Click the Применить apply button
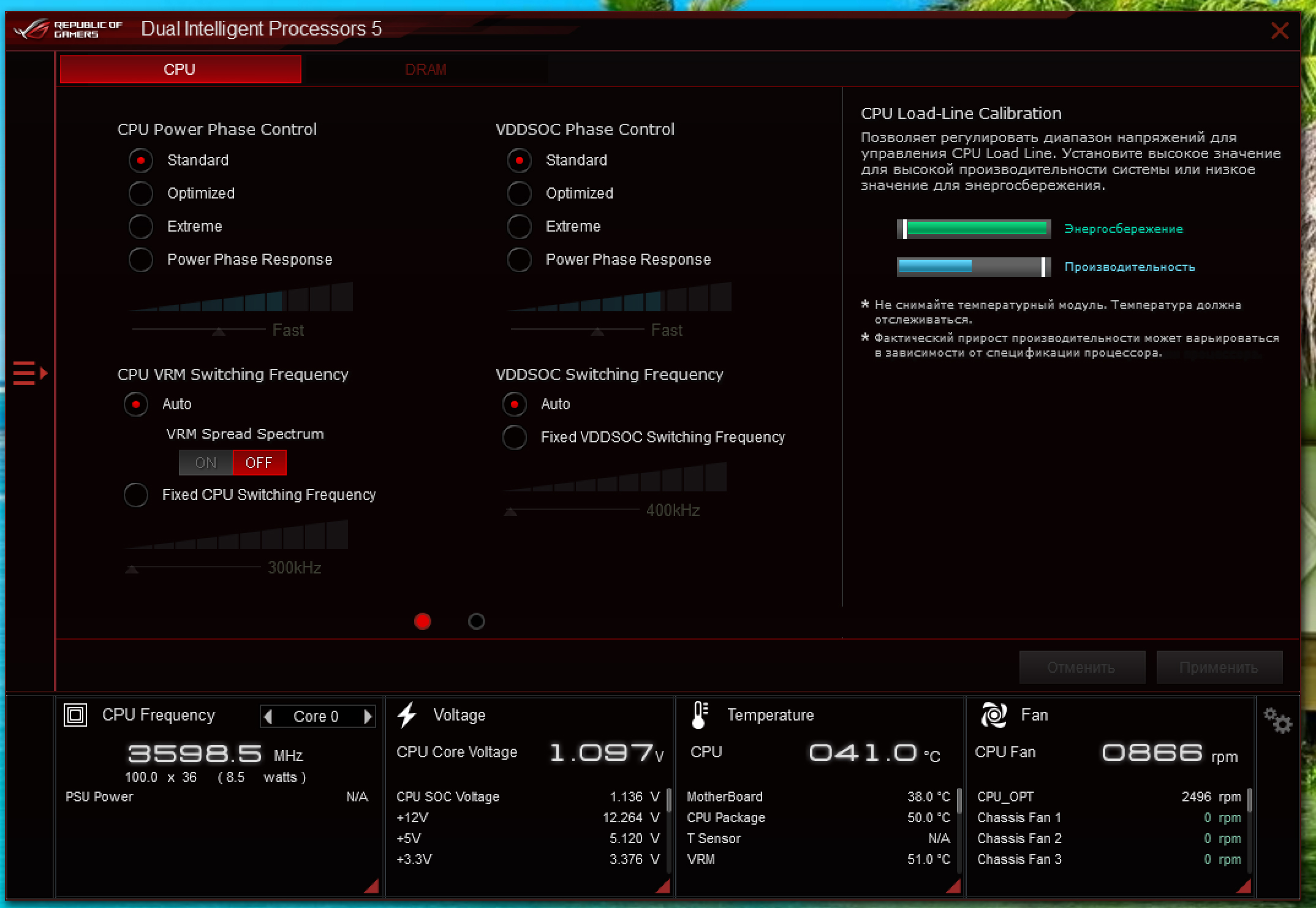 [1219, 667]
